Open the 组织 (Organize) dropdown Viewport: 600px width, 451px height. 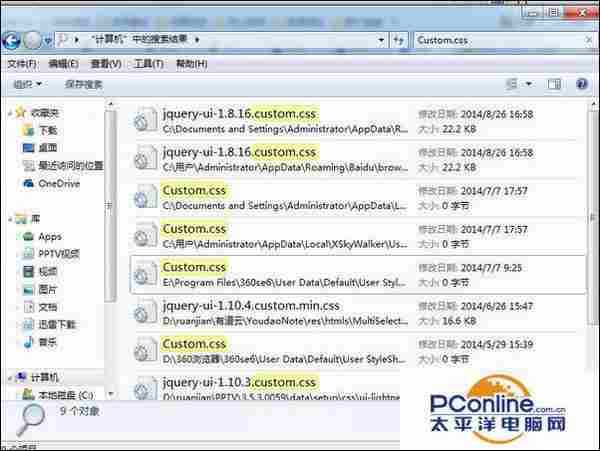pos(26,85)
